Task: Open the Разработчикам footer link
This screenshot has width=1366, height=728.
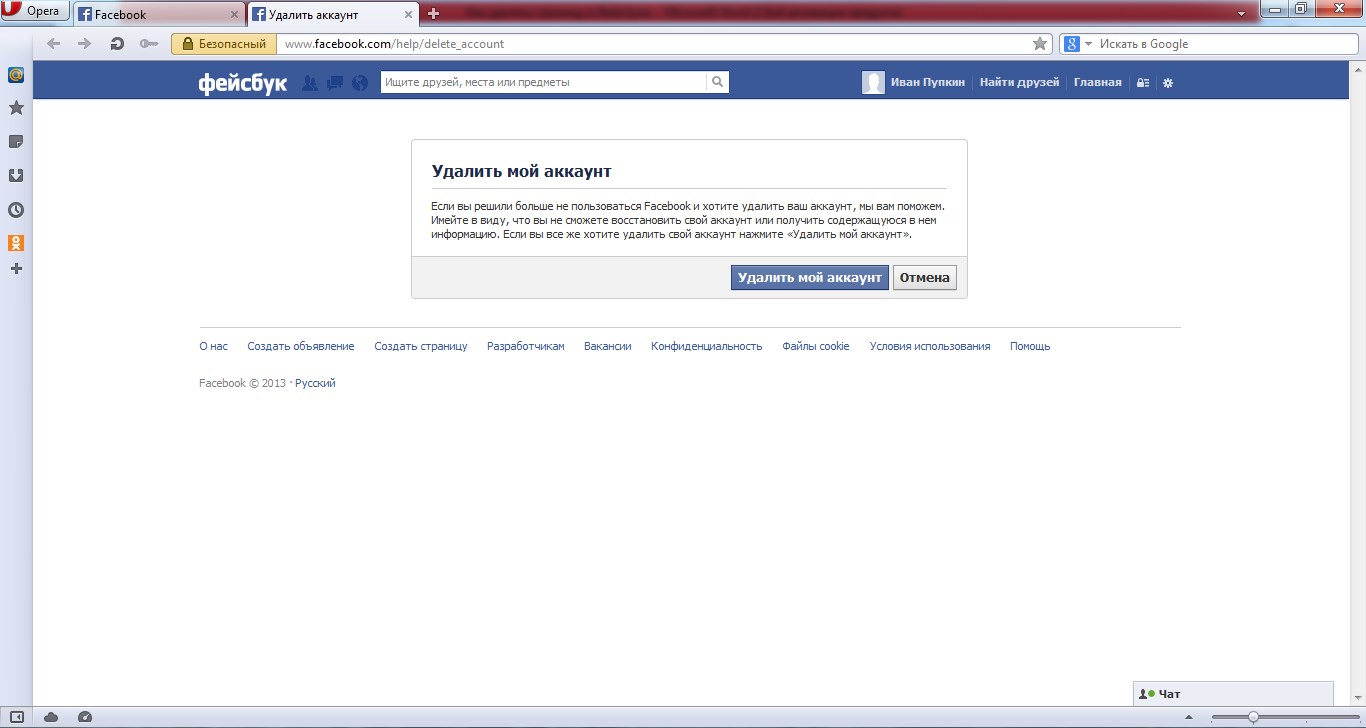Action: pyautogui.click(x=526, y=346)
